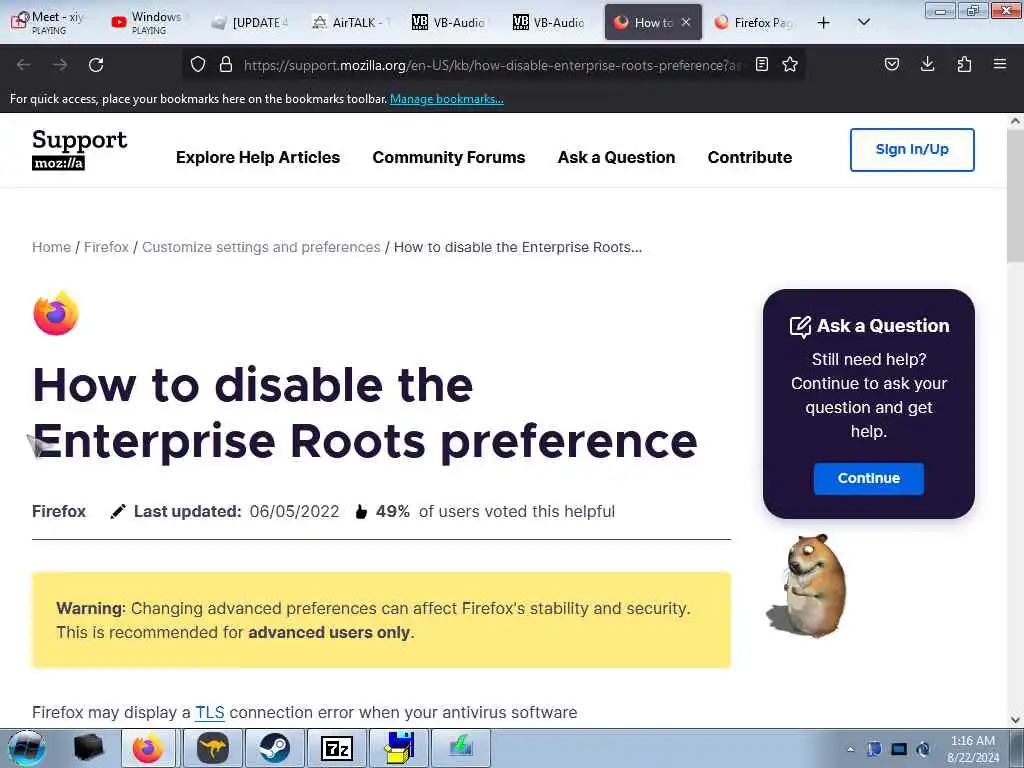Click the Manage bookmarks link
The width and height of the screenshot is (1024, 768).
pos(447,99)
